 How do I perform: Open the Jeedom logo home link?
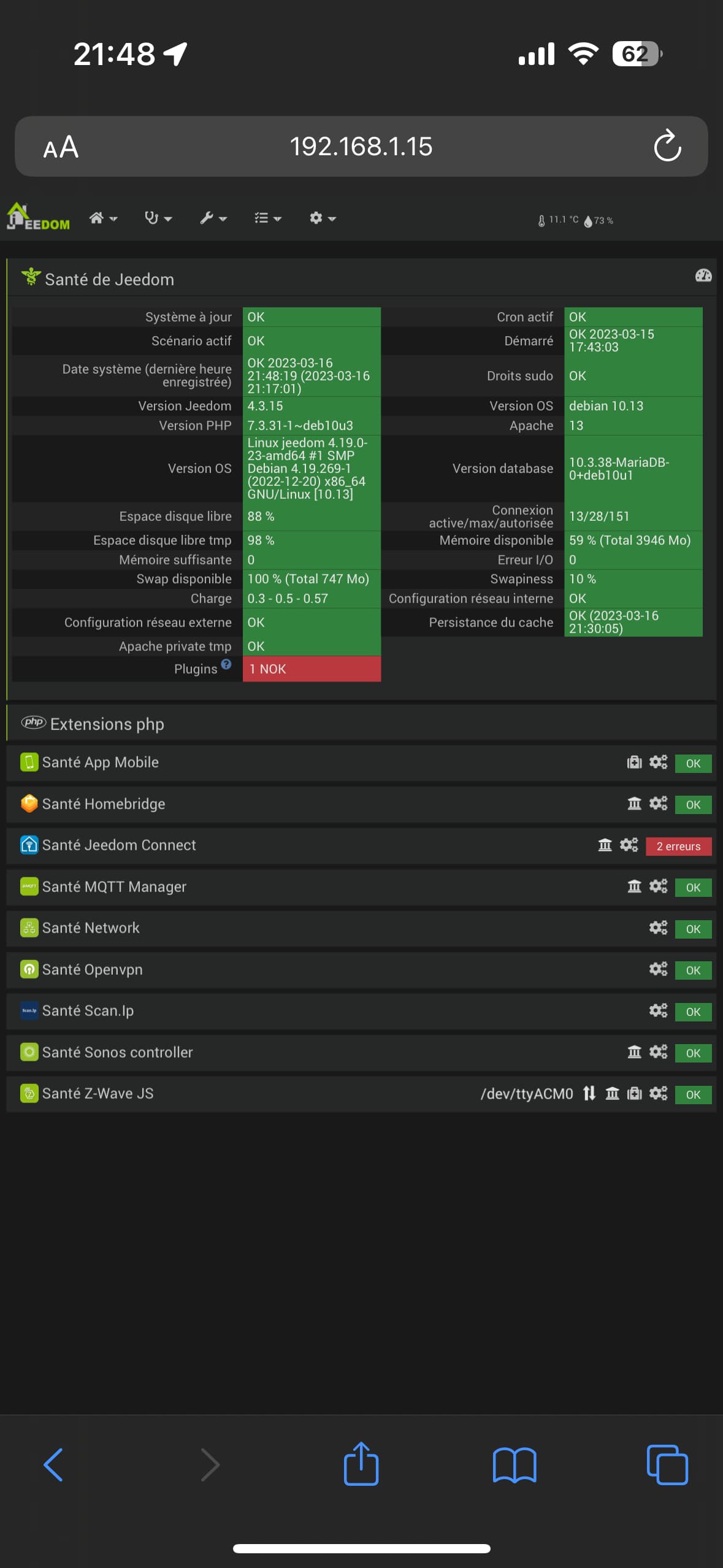coord(38,218)
